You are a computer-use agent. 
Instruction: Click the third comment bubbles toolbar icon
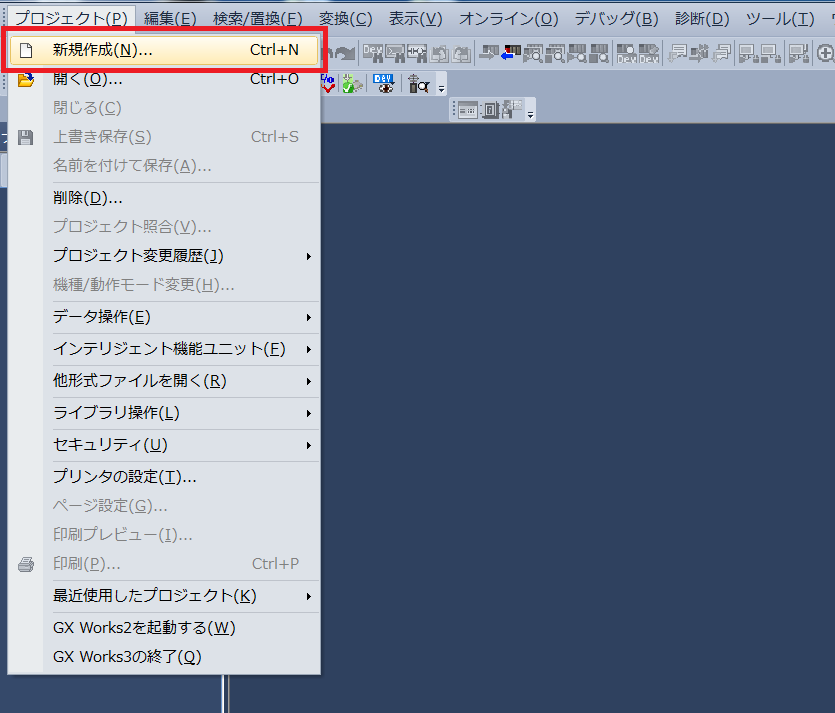point(722,53)
